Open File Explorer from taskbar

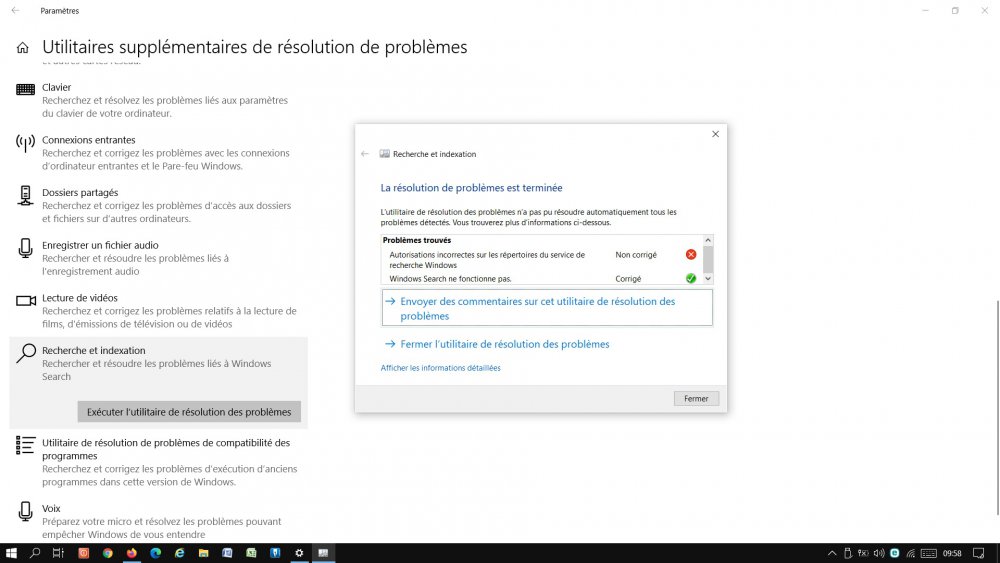coord(203,553)
